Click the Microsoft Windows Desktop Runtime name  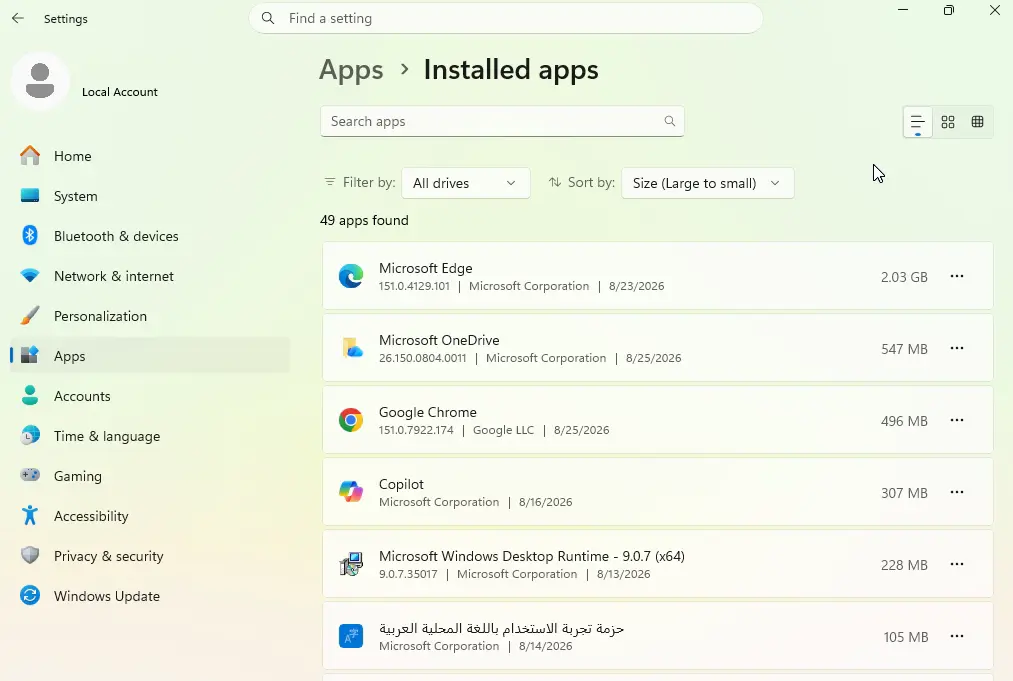pyautogui.click(x=532, y=556)
